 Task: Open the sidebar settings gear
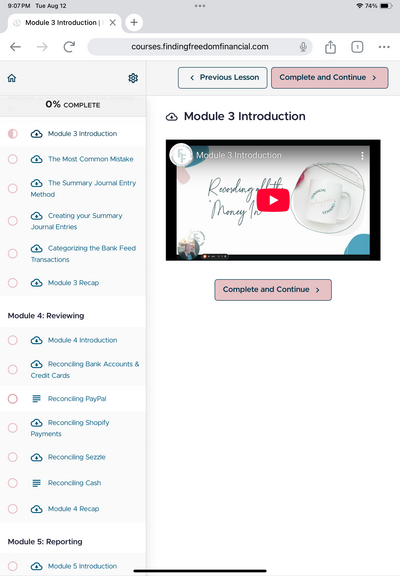coord(133,78)
